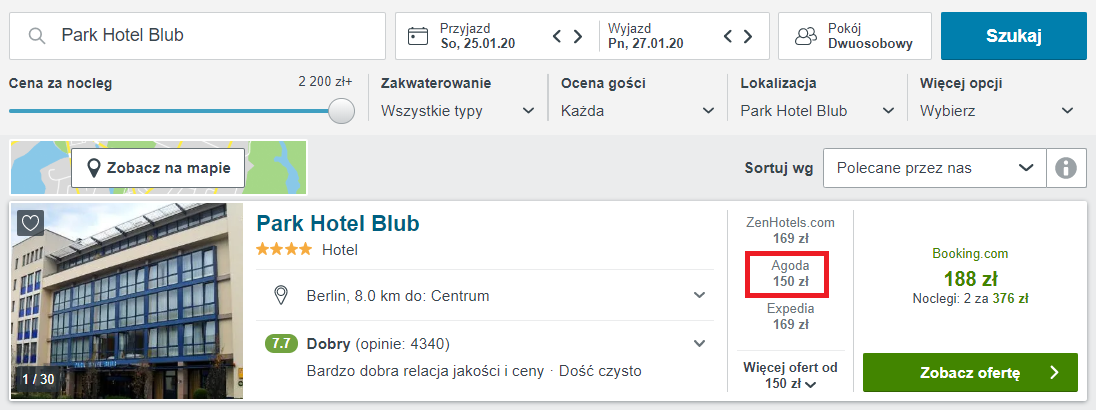
Task: Open the Lokalizacja filter dropdown
Action: 817,110
